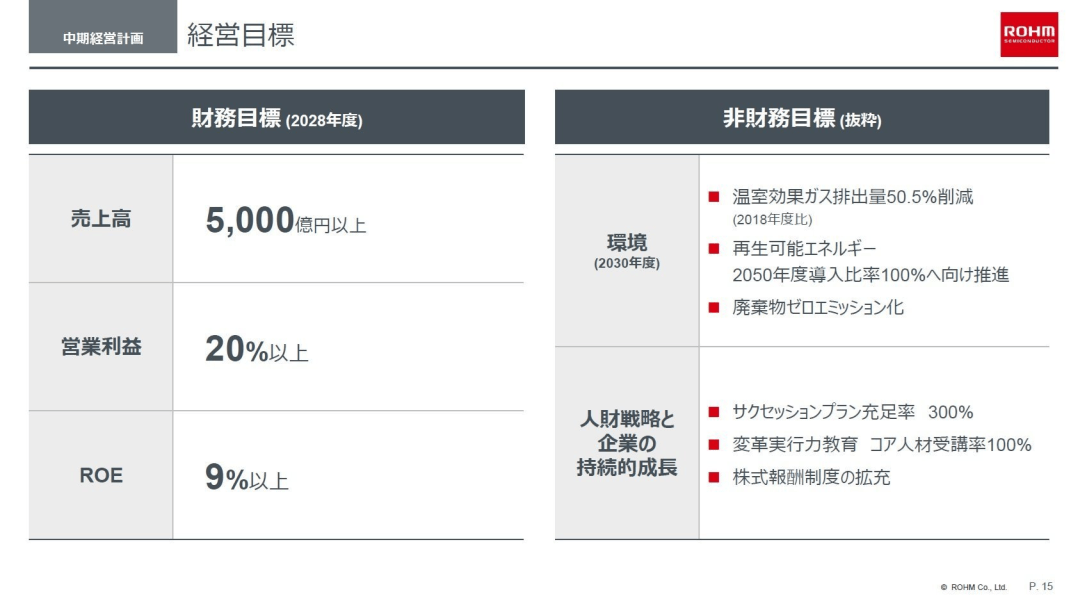Click the red bullet beside 廃棄物ゼロエミッション化

coord(714,308)
